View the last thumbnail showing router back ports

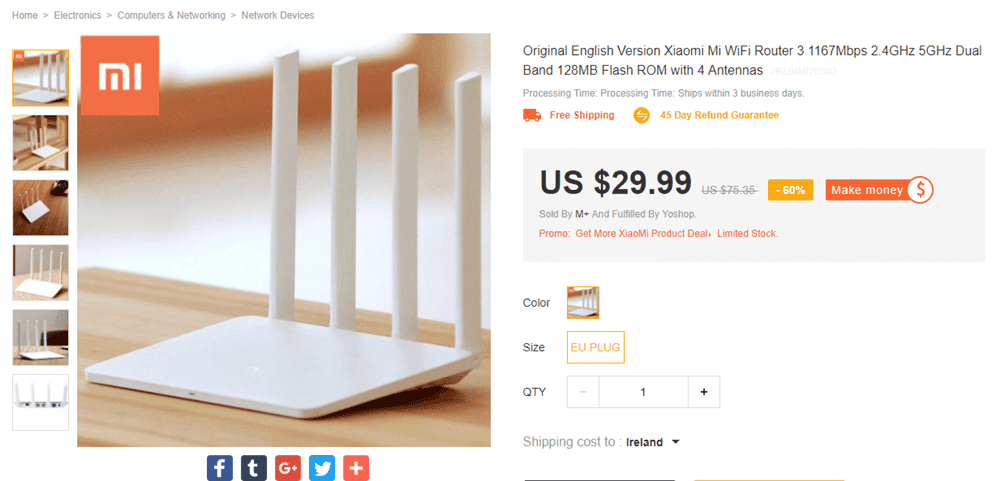click(x=41, y=402)
